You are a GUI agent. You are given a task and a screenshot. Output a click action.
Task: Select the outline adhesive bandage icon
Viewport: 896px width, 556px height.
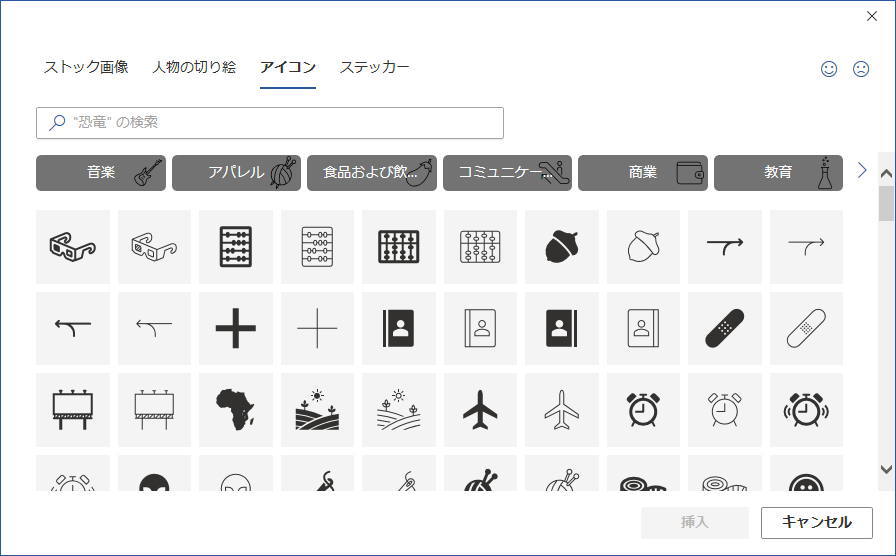(x=806, y=328)
